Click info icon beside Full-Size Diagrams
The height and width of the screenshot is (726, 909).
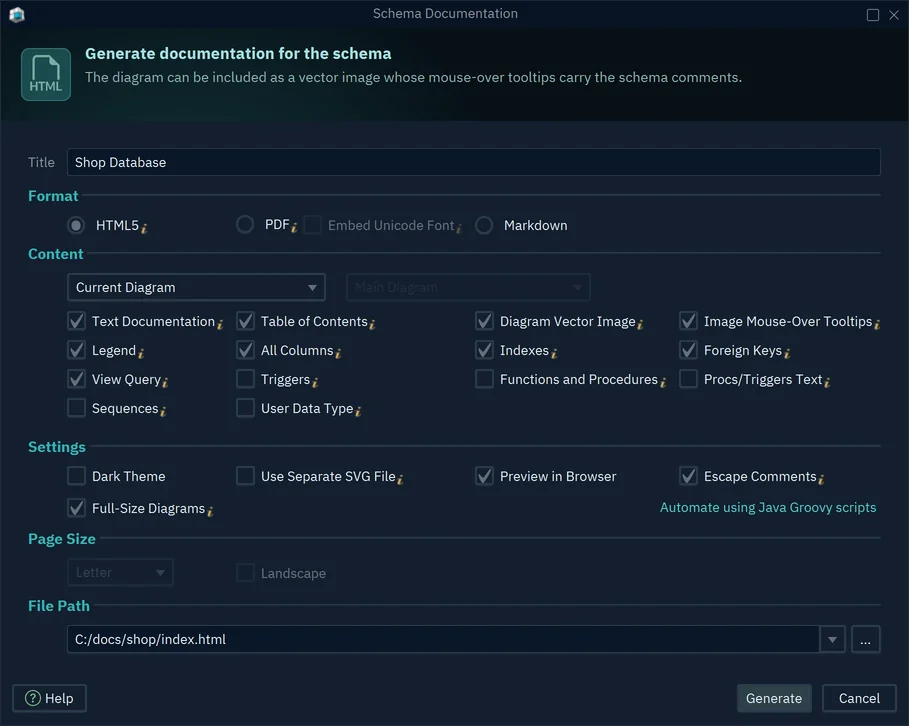coord(210,511)
